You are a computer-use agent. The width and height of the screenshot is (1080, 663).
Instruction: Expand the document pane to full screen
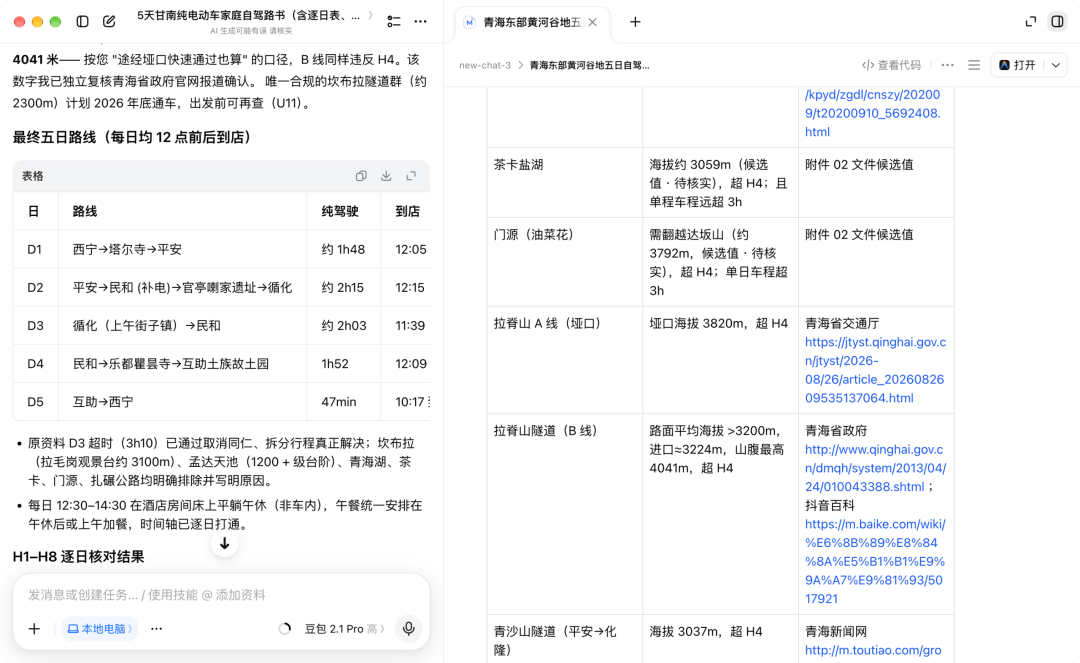coord(1030,21)
